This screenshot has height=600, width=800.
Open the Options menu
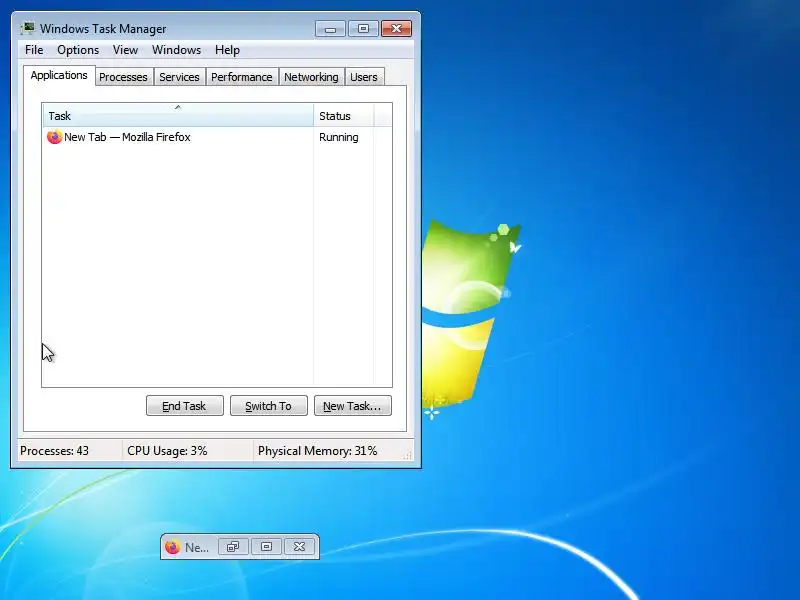(x=78, y=50)
